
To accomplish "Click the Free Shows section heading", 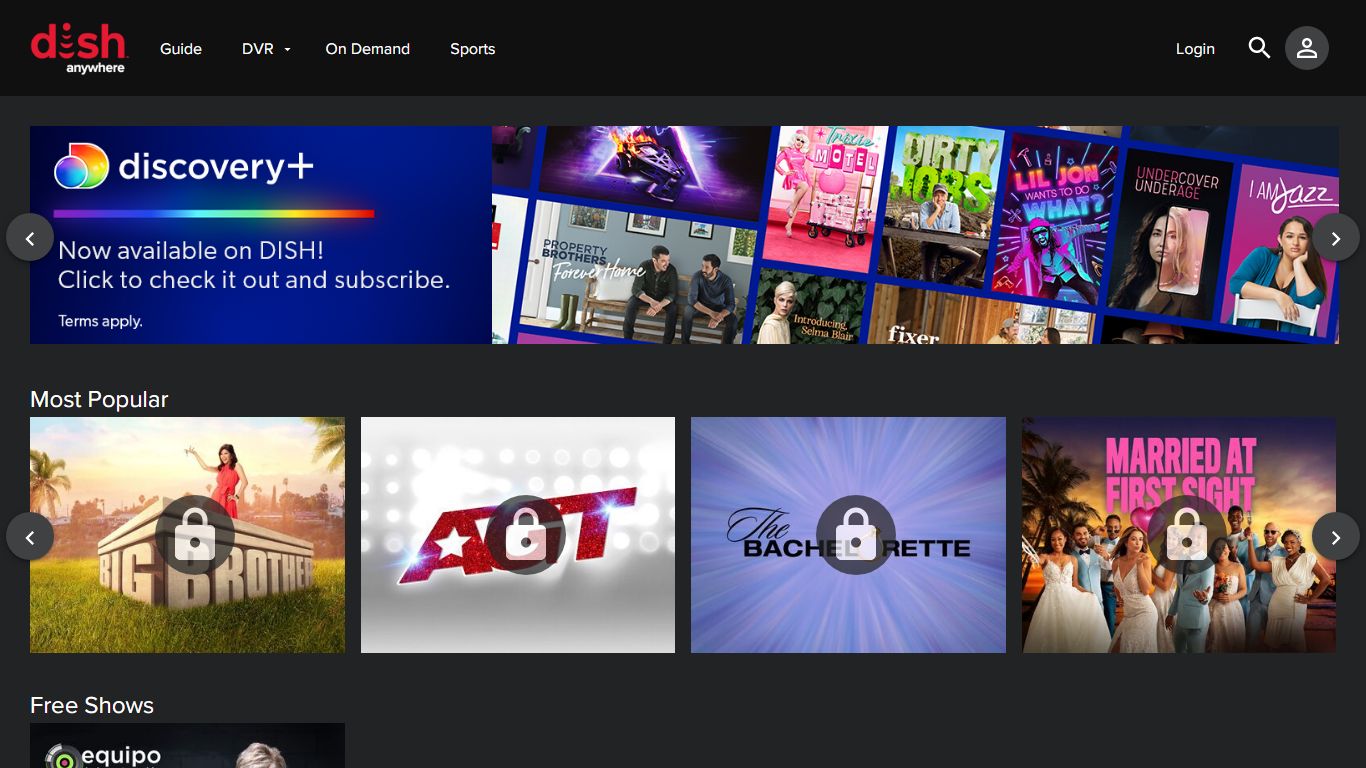I will pyautogui.click(x=92, y=705).
